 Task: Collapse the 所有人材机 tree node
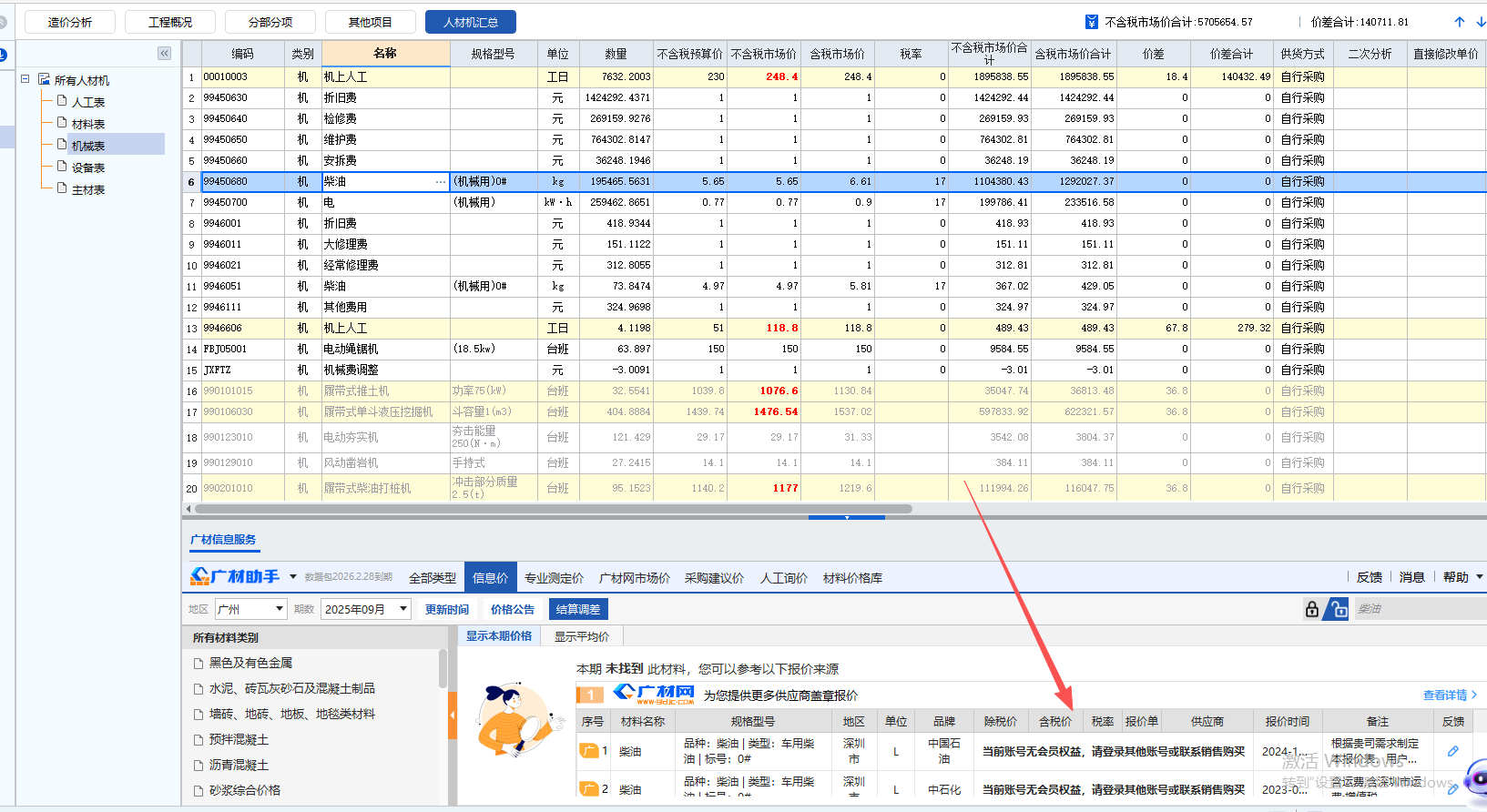click(25, 79)
